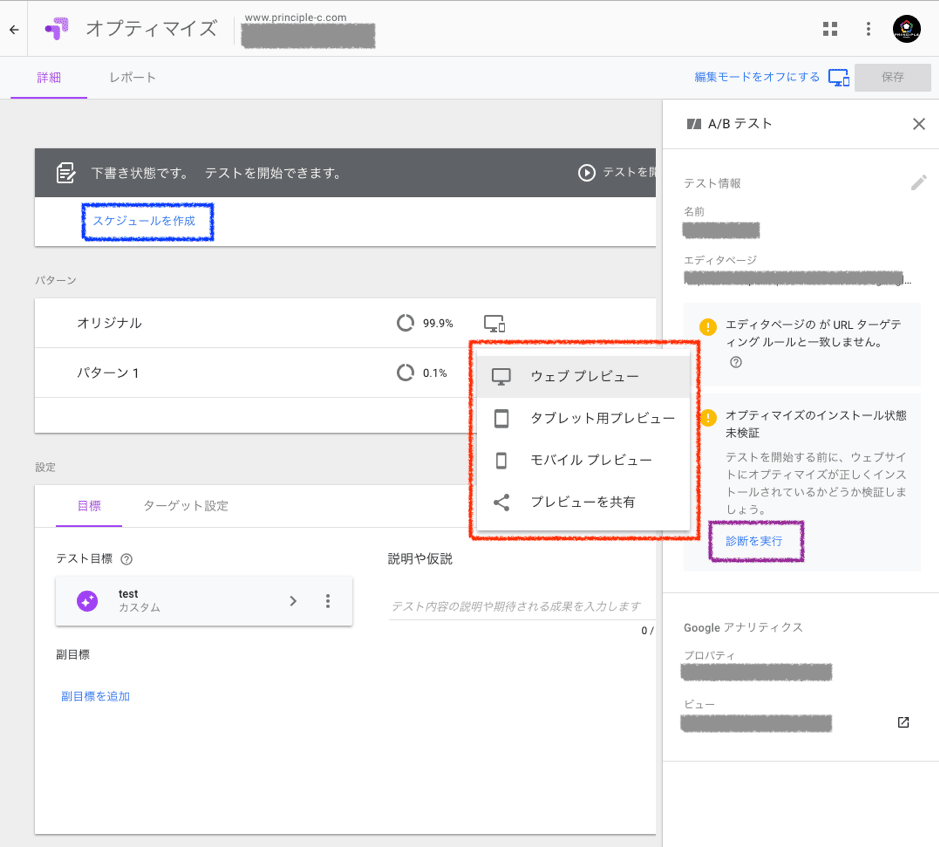Switch to the レポート tab
Viewport: 939px width, 847px height.
132,77
